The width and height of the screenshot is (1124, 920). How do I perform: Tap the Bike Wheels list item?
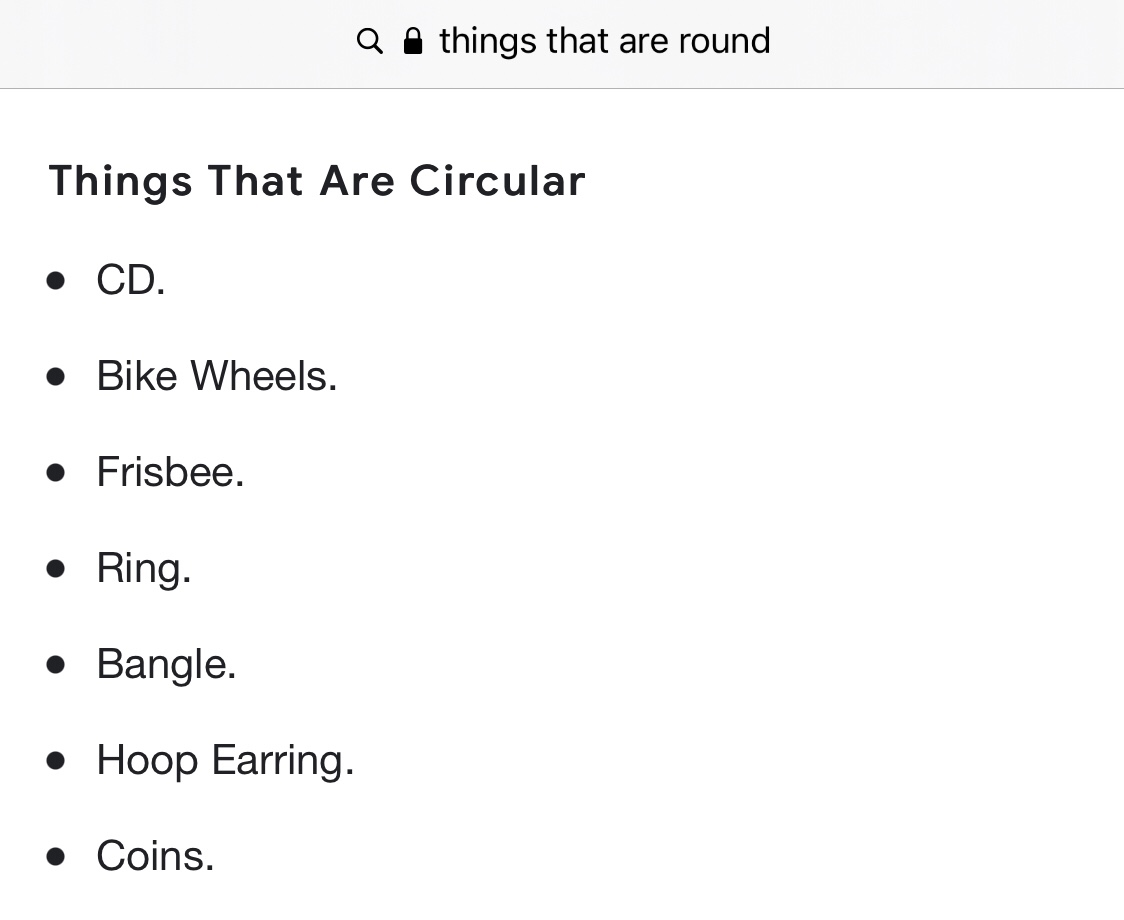click(216, 376)
